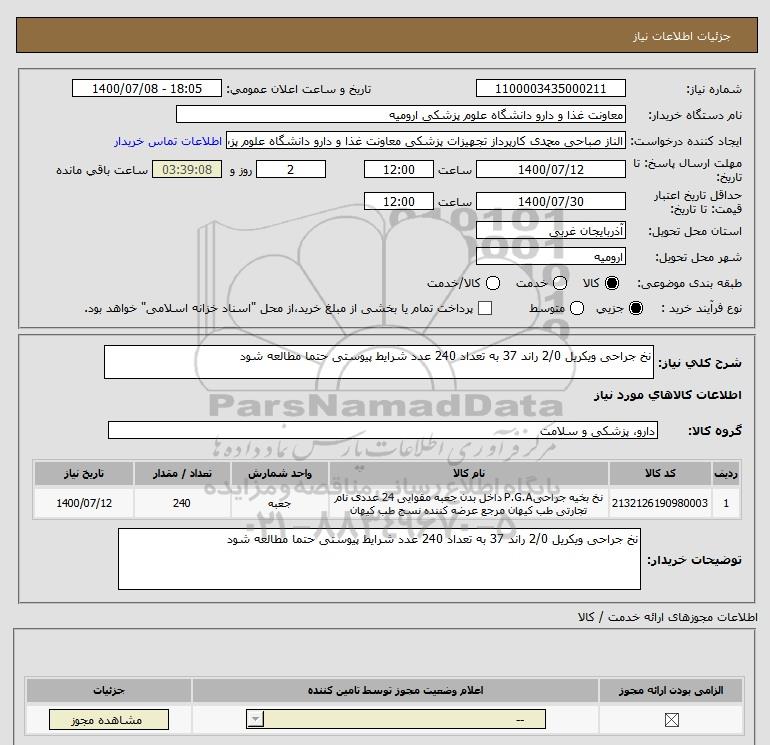Click the تاریخ نیاز column header
The width and height of the screenshot is (770, 745).
pos(83,473)
